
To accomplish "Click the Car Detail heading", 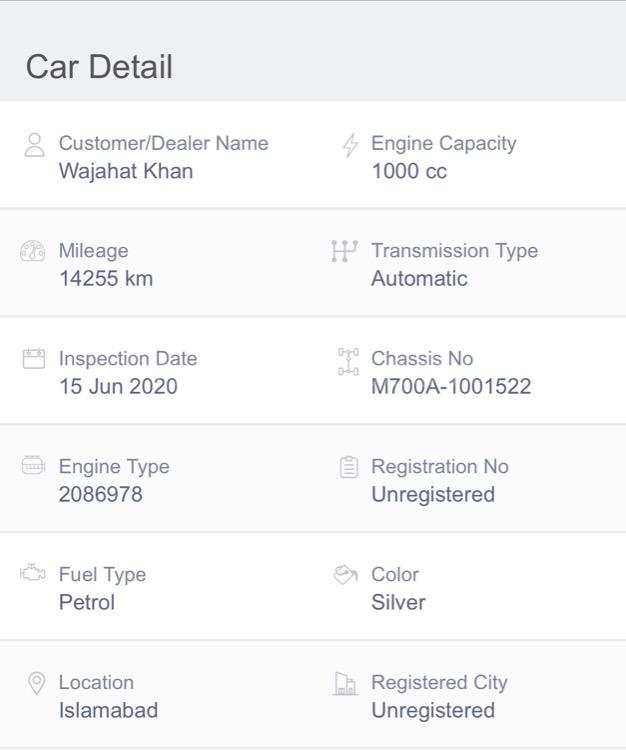I will [99, 67].
